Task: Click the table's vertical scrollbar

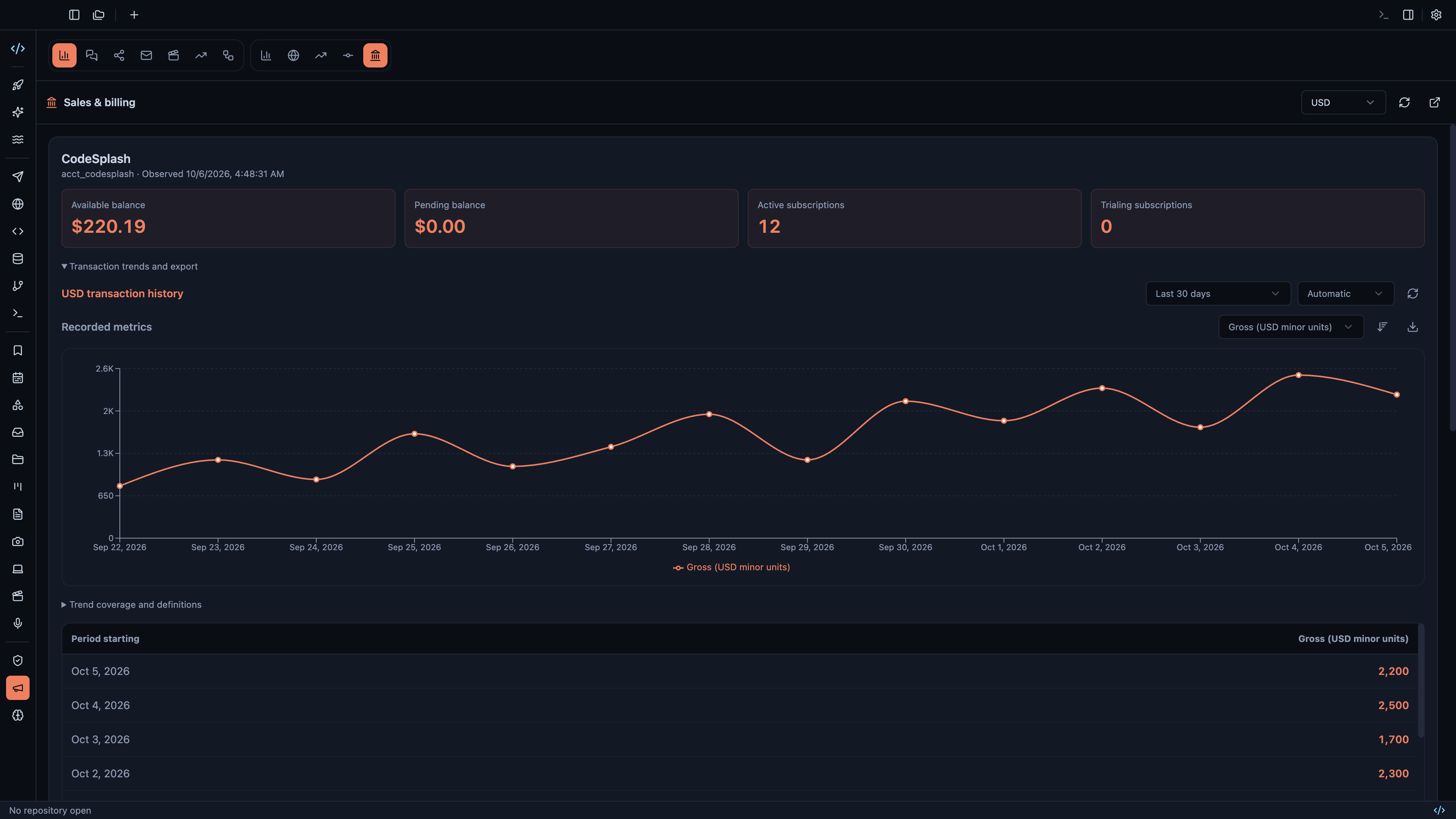Action: click(x=1421, y=681)
